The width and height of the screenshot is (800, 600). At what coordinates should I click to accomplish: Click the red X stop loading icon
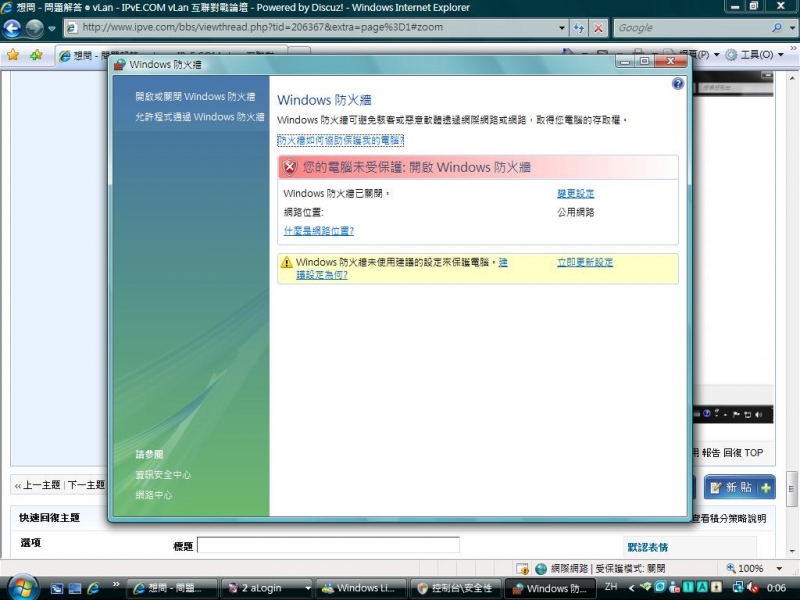pos(597,28)
